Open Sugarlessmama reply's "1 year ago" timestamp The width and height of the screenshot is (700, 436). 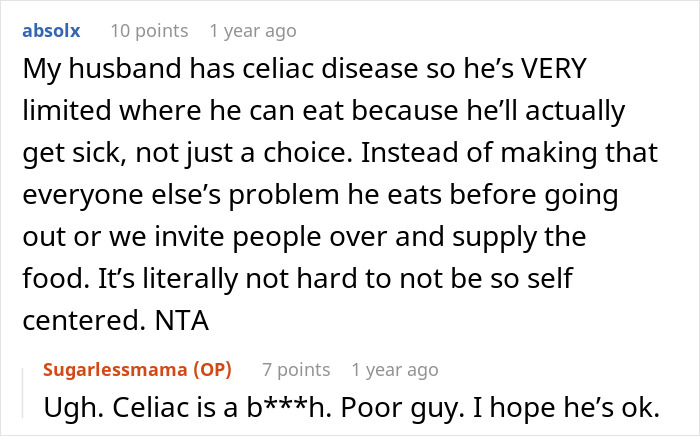tap(396, 370)
